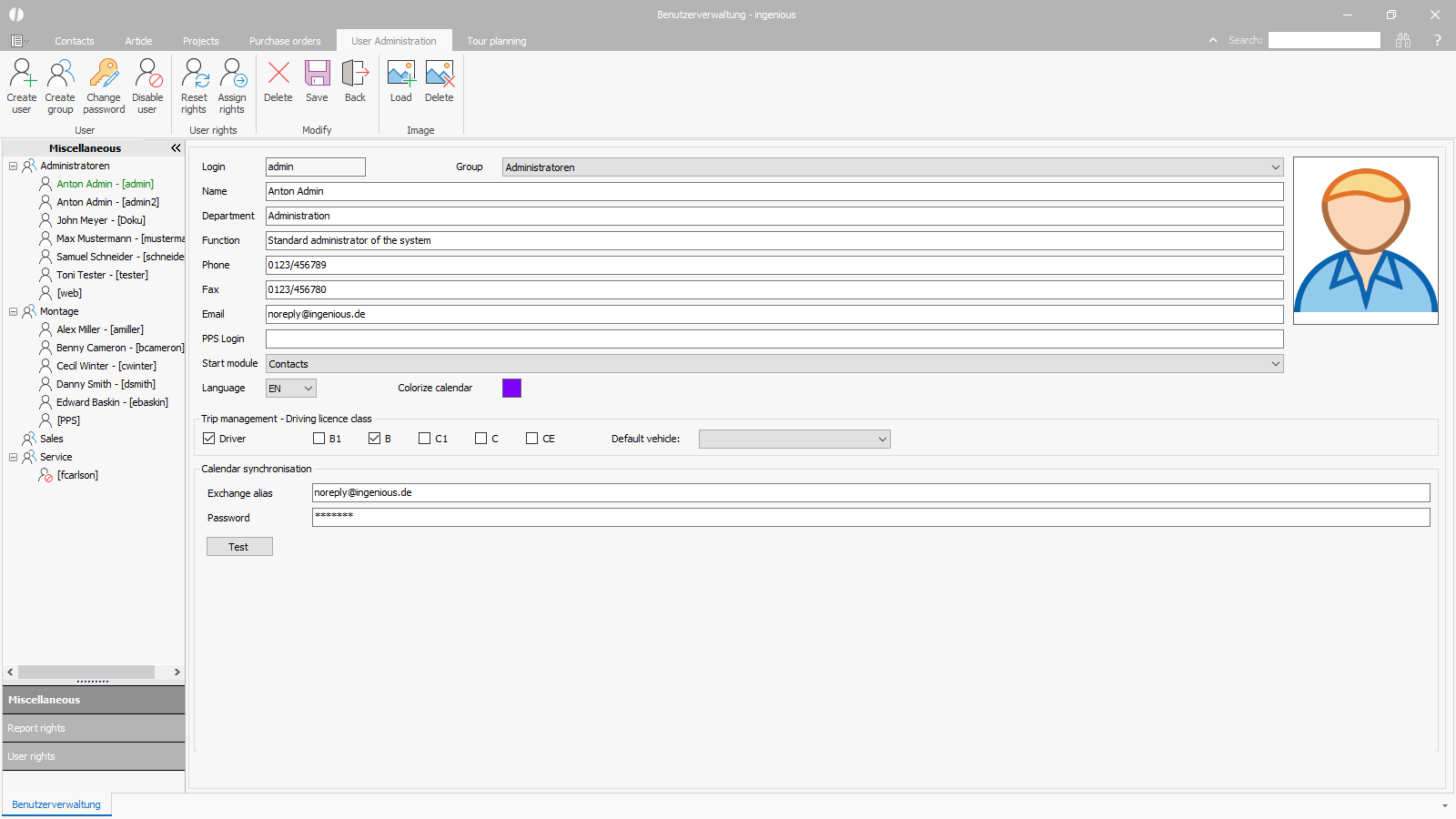Open the Group dropdown
The width and height of the screenshot is (1456, 819).
click(x=1275, y=167)
